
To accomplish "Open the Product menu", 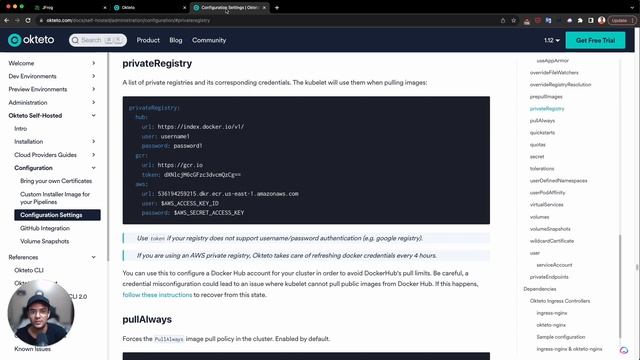I will pyautogui.click(x=148, y=40).
